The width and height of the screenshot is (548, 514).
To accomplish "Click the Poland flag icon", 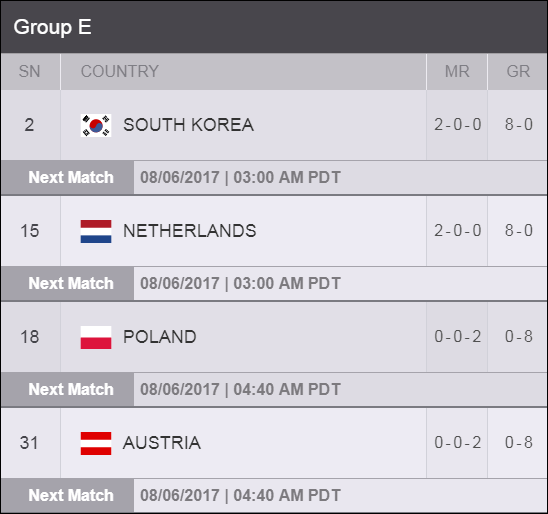I will coord(96,337).
